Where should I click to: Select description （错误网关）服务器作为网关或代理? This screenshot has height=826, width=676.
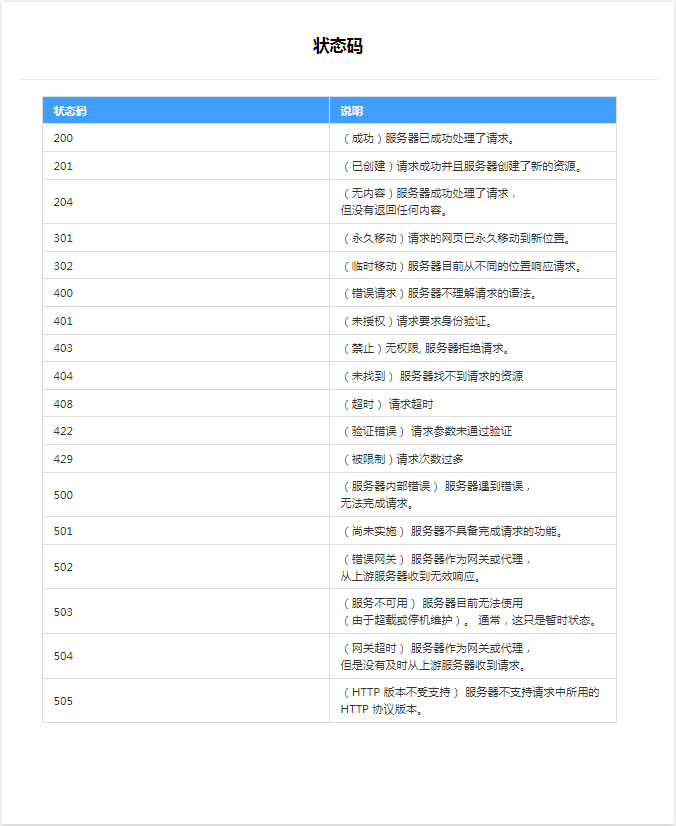(473, 567)
